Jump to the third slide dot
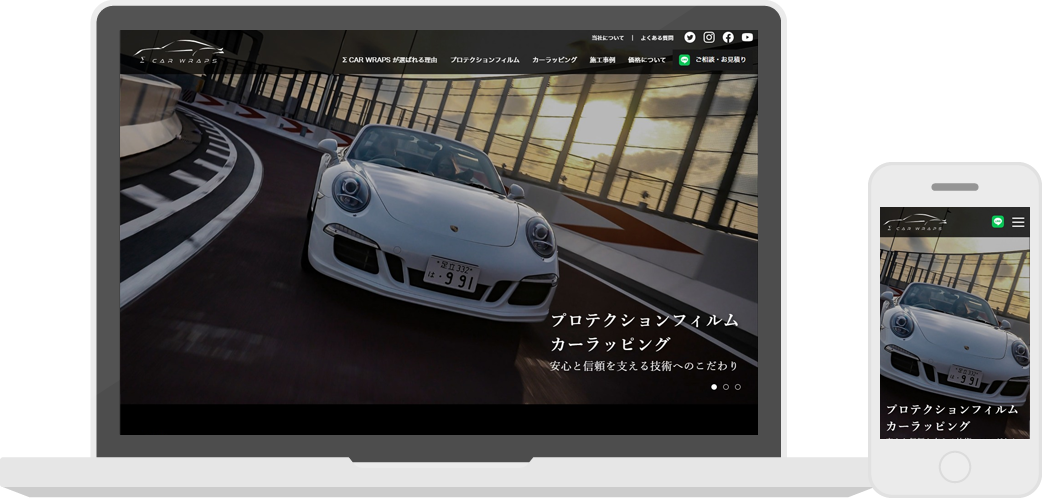This screenshot has height=498, width=1044. click(738, 386)
